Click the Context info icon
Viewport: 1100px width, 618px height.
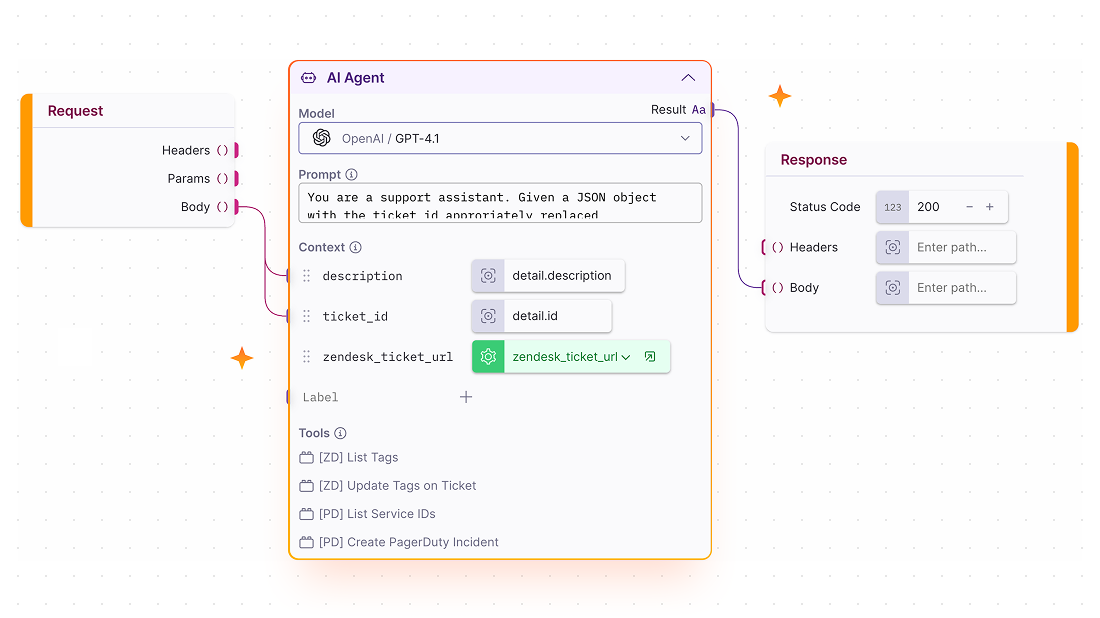pos(355,247)
